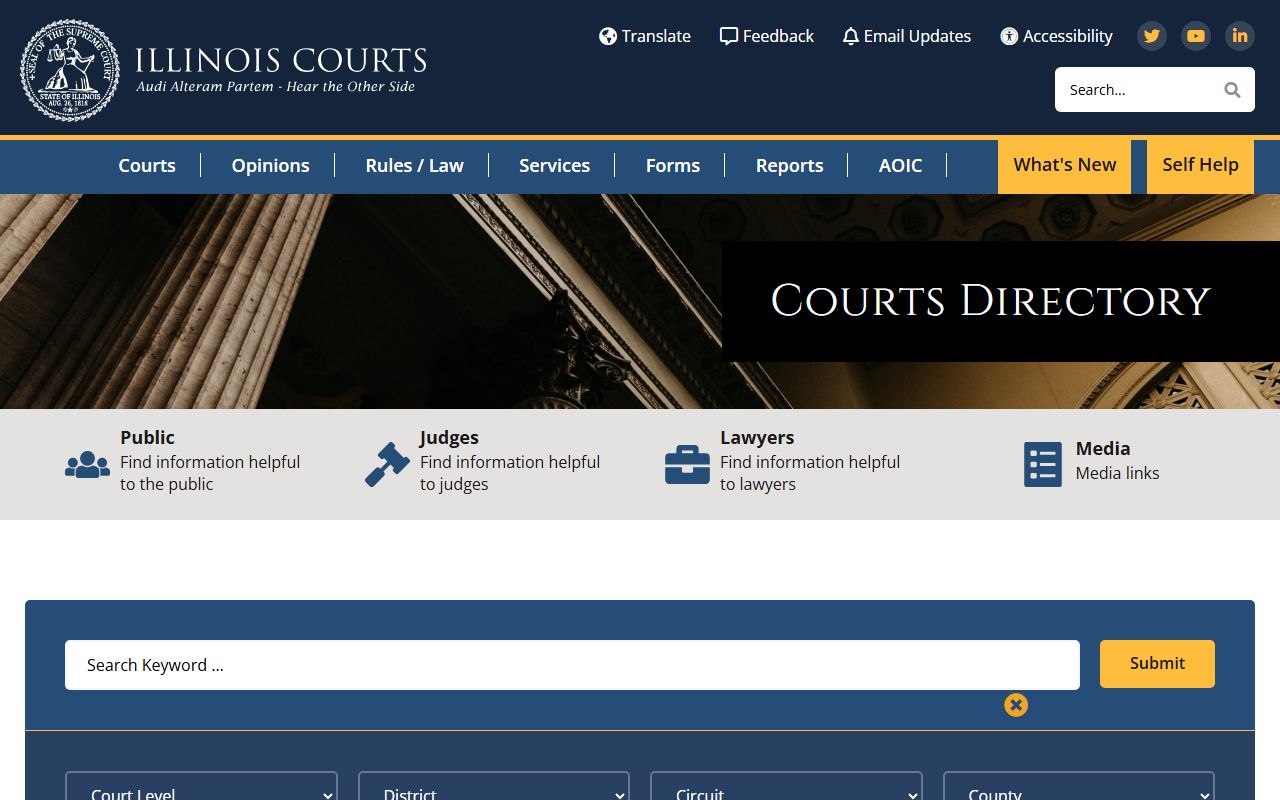Viewport: 1280px width, 800px height.
Task: Open the Services menu
Action: coord(554,166)
